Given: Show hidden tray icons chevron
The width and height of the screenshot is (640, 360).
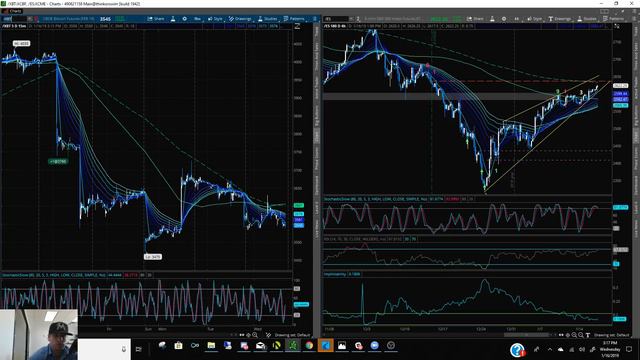Looking at the screenshot, I should tap(550, 349).
